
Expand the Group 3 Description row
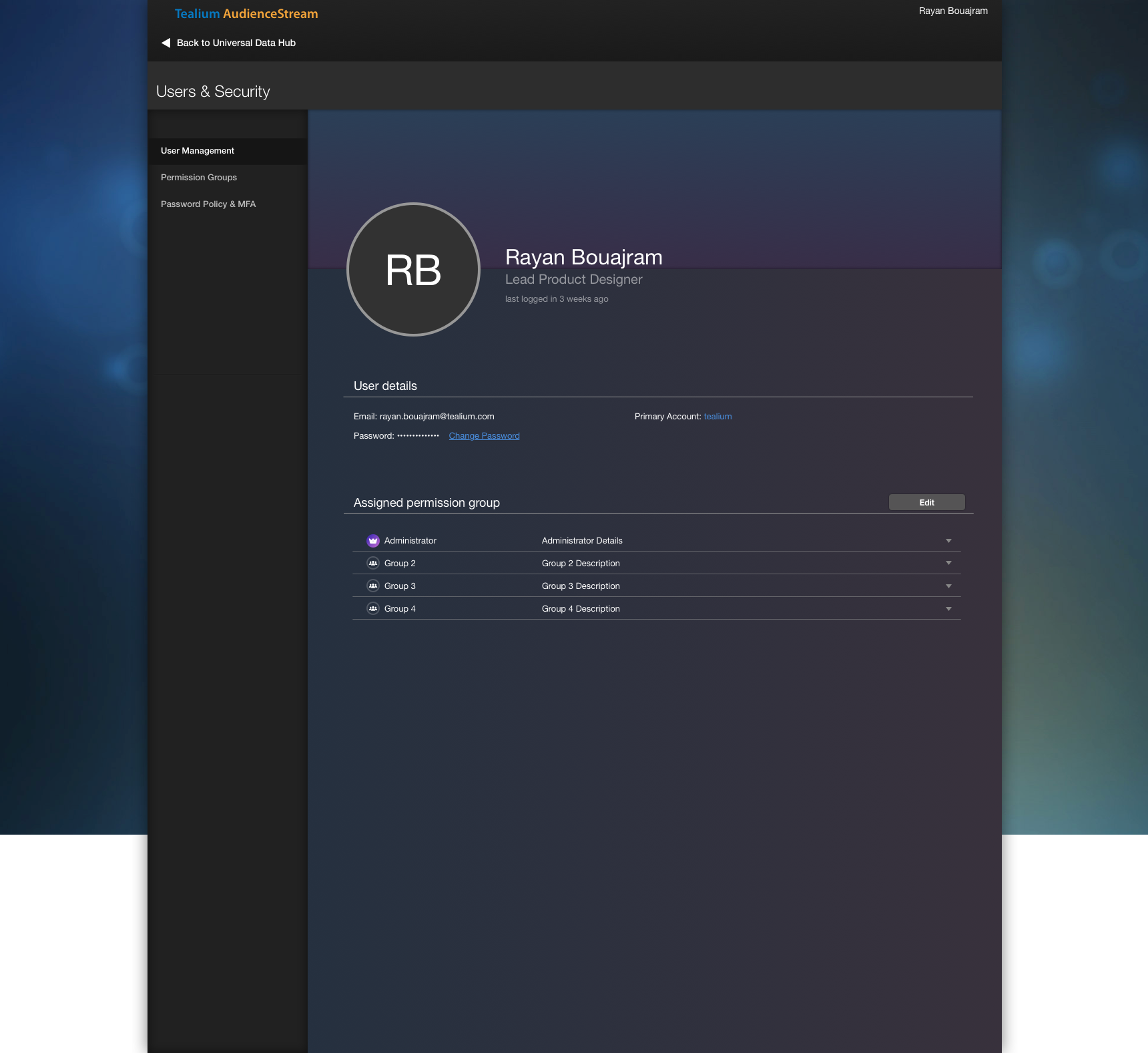(x=948, y=586)
